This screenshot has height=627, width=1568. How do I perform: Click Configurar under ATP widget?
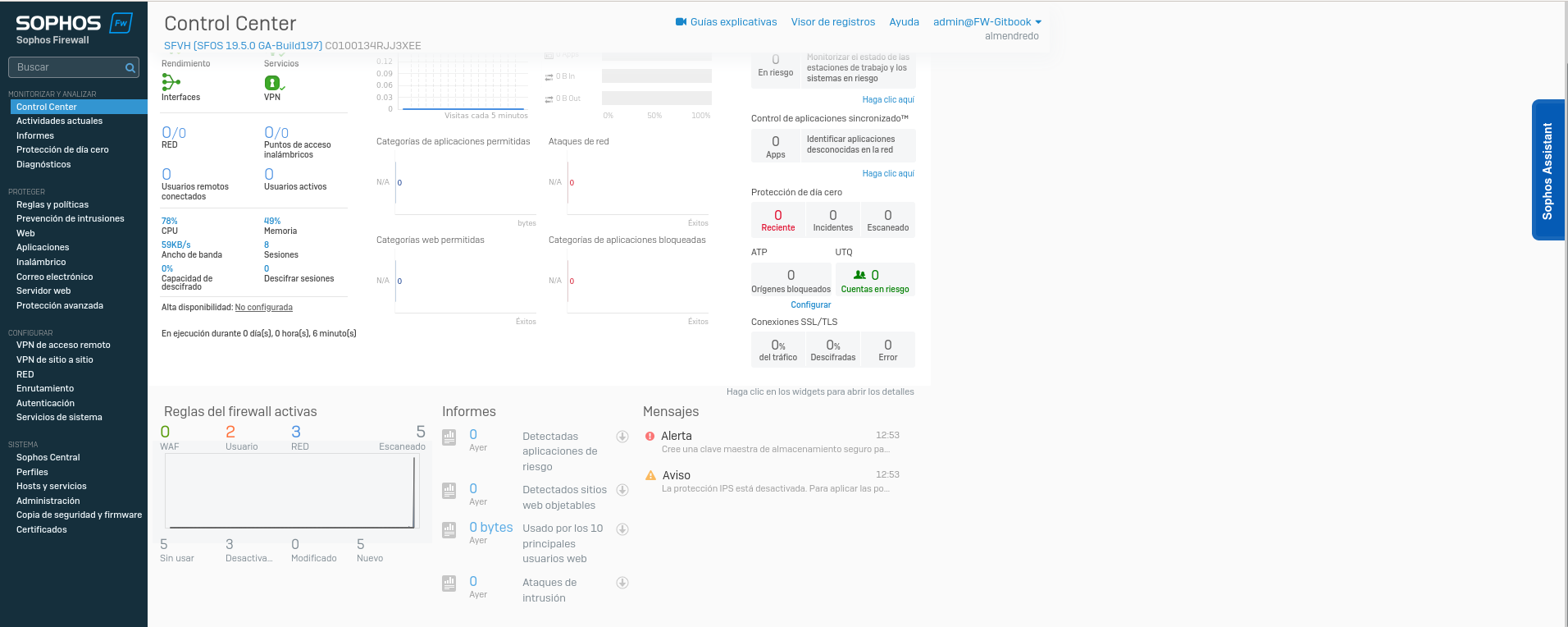click(810, 305)
